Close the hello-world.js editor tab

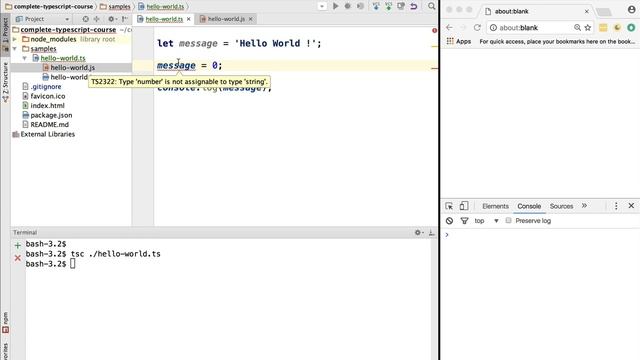251,19
